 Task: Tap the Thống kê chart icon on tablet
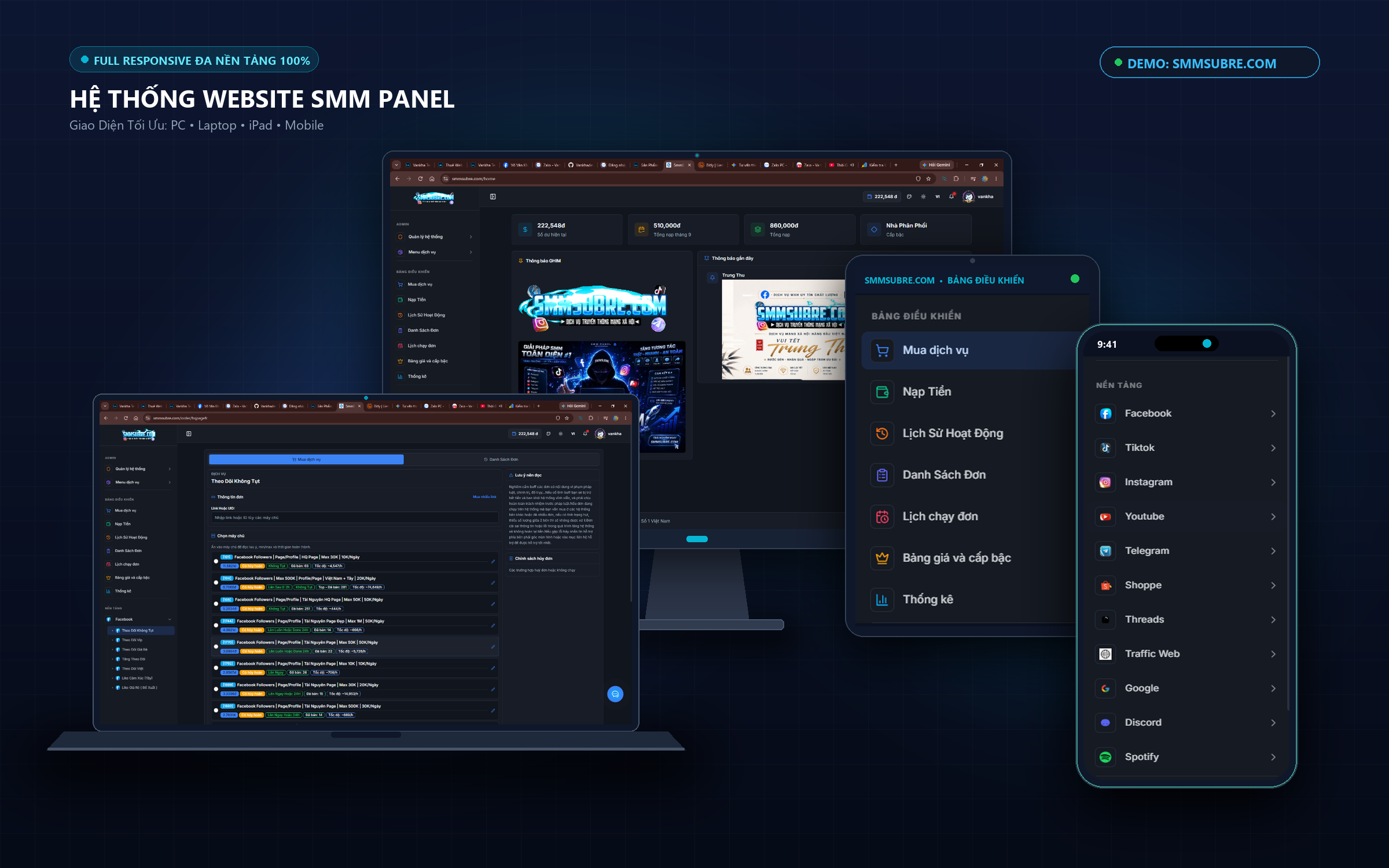click(882, 599)
